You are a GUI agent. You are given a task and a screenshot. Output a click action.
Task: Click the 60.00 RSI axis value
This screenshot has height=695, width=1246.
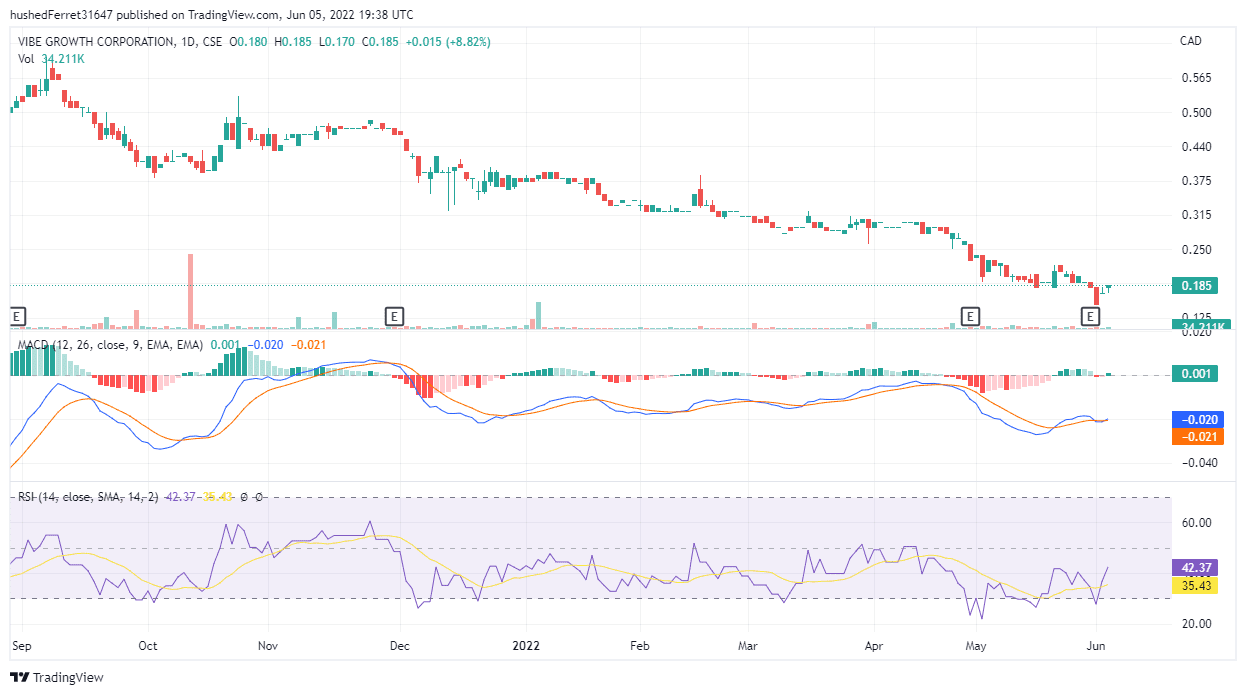pos(1196,522)
